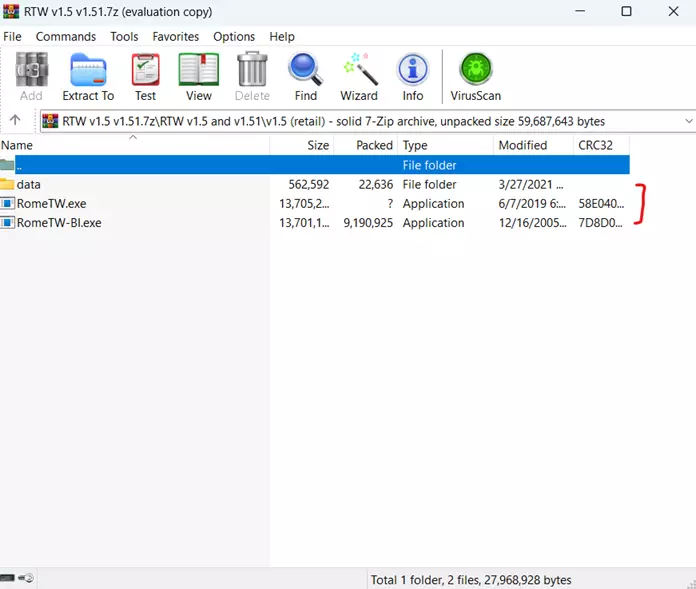
Task: Sort by the Name column header
Action: pos(134,145)
